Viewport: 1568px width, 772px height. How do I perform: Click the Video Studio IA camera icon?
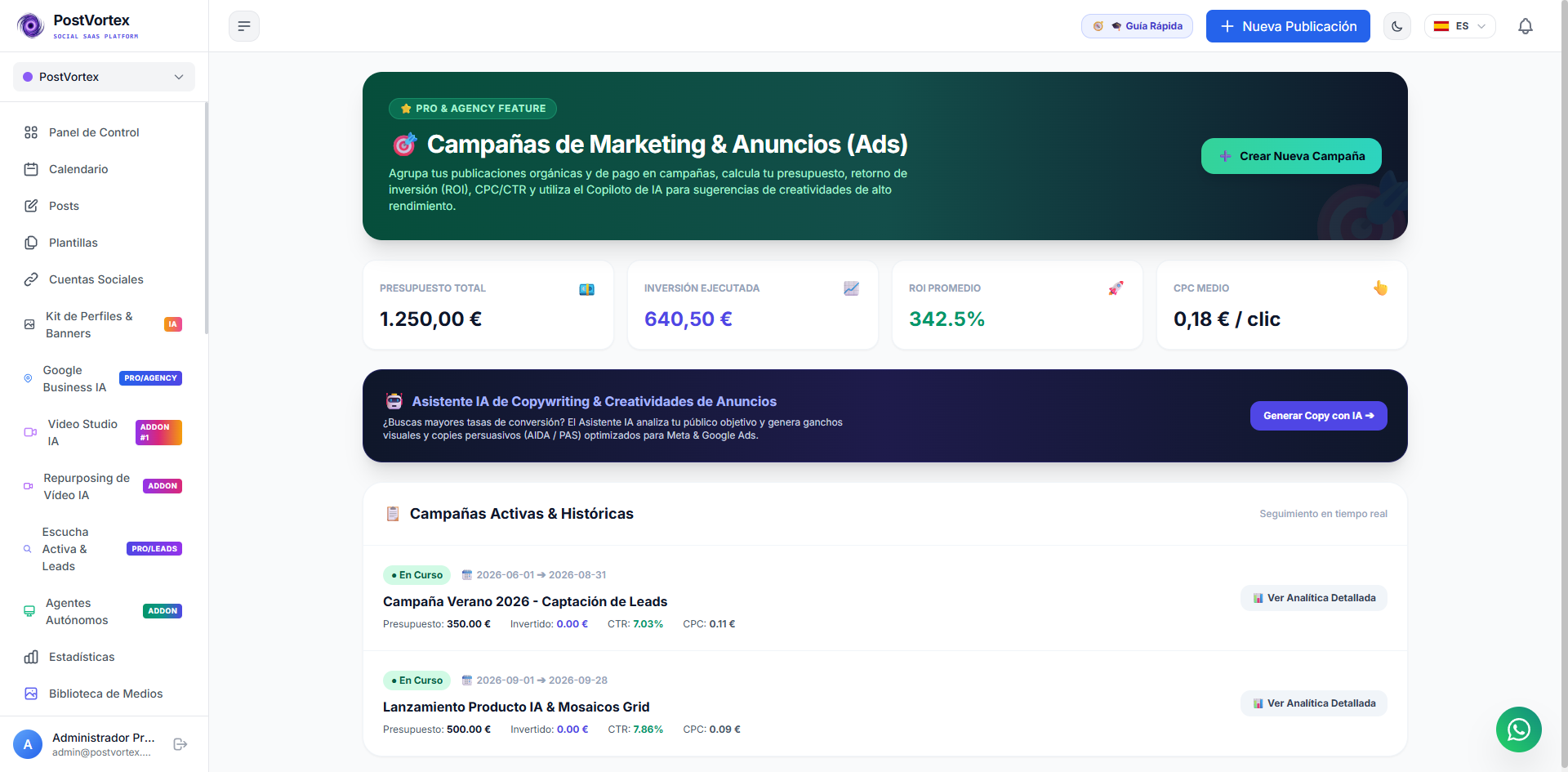point(30,432)
